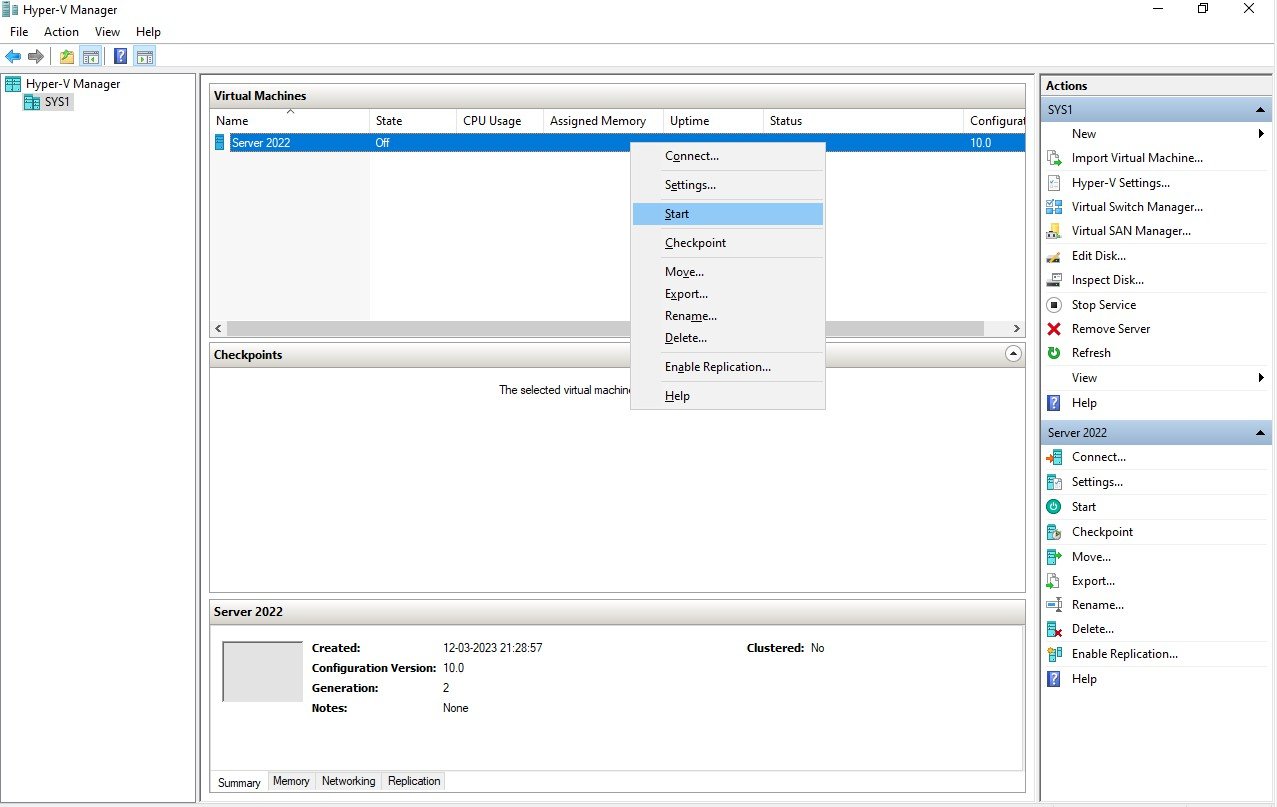
Task: Sort by the CPU Usage column header
Action: [500, 121]
